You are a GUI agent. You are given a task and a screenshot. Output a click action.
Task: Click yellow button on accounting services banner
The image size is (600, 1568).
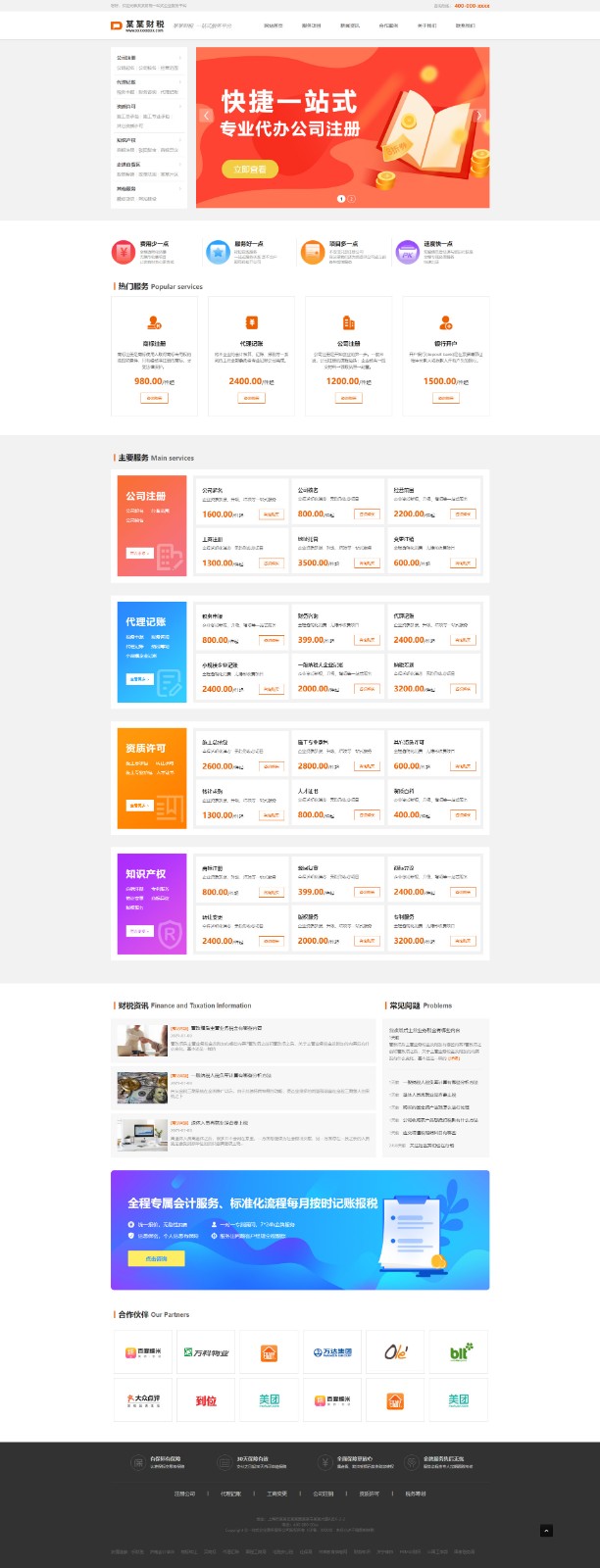(156, 1258)
